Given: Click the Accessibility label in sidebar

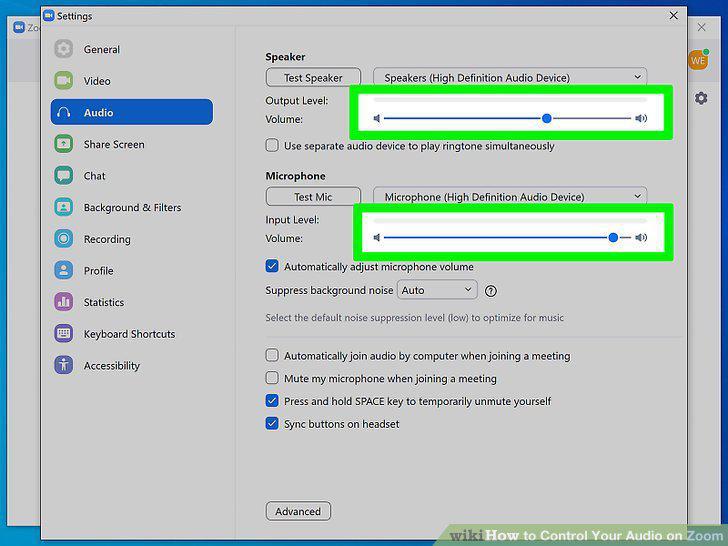Looking at the screenshot, I should tap(111, 366).
